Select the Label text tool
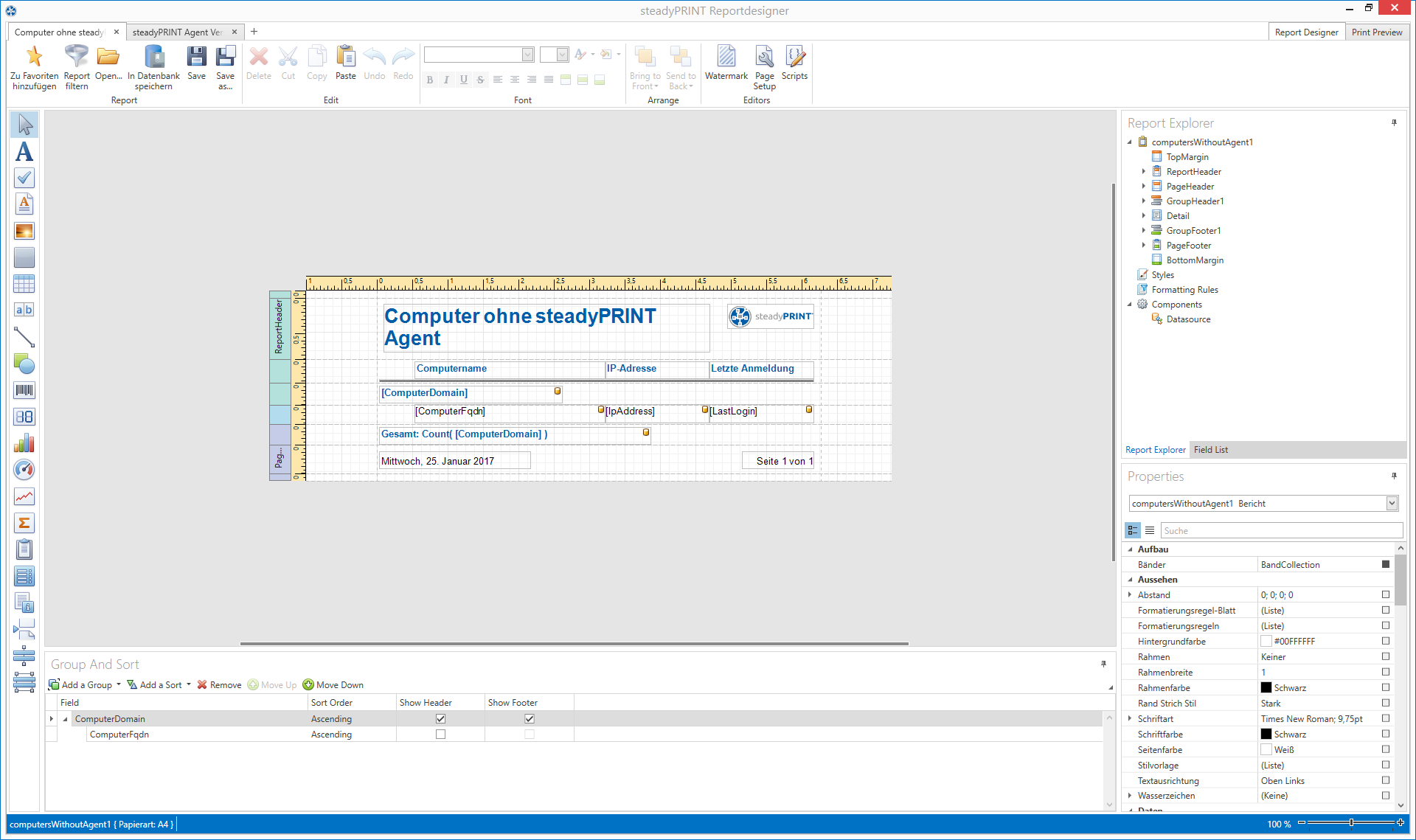The image size is (1416, 840). 24,152
